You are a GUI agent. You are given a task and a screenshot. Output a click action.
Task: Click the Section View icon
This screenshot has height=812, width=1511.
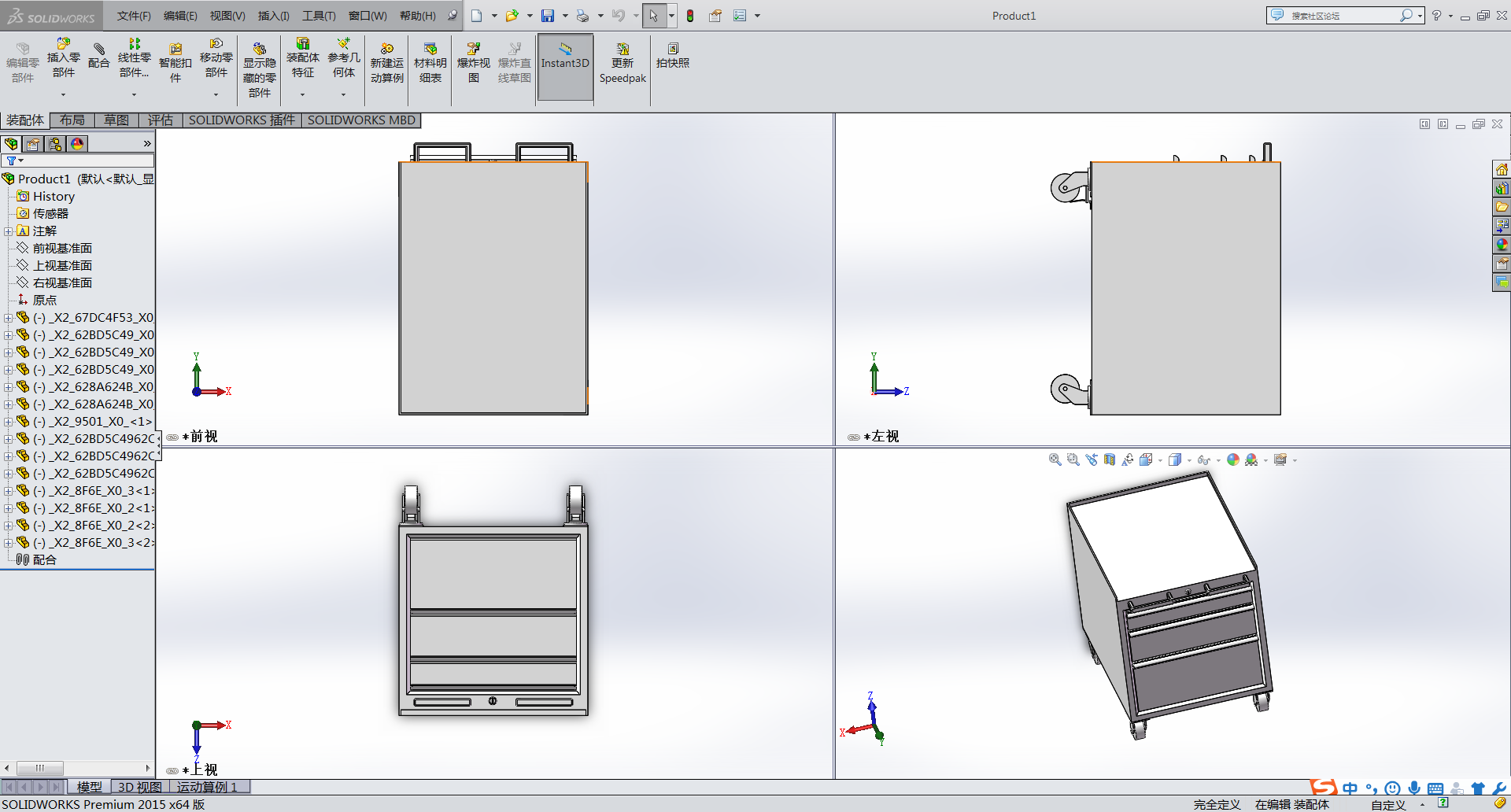click(1110, 460)
